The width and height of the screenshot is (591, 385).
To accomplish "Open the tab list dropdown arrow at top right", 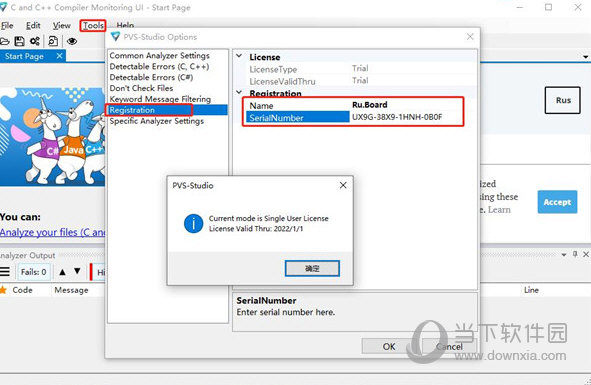I will [585, 57].
